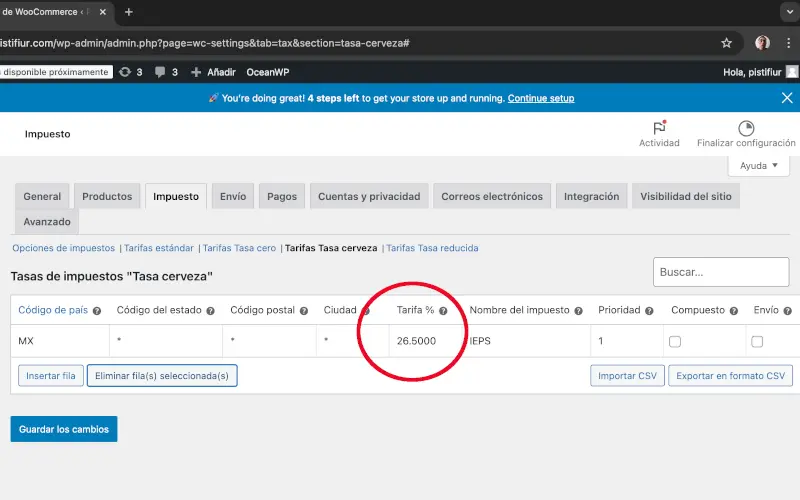Open Finalizar configuración progress icon

(746, 134)
